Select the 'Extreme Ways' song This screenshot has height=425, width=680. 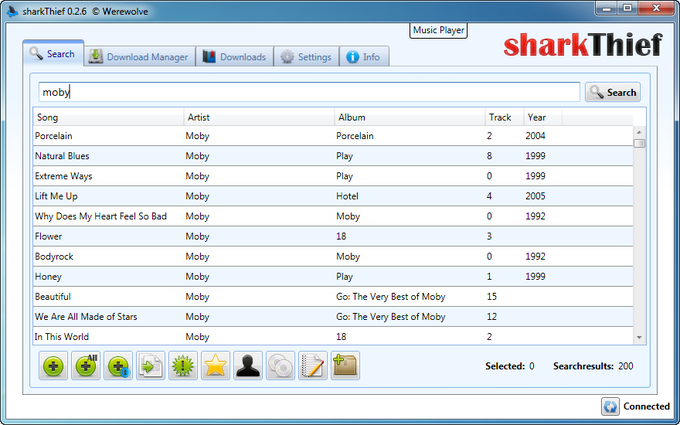tap(333, 176)
